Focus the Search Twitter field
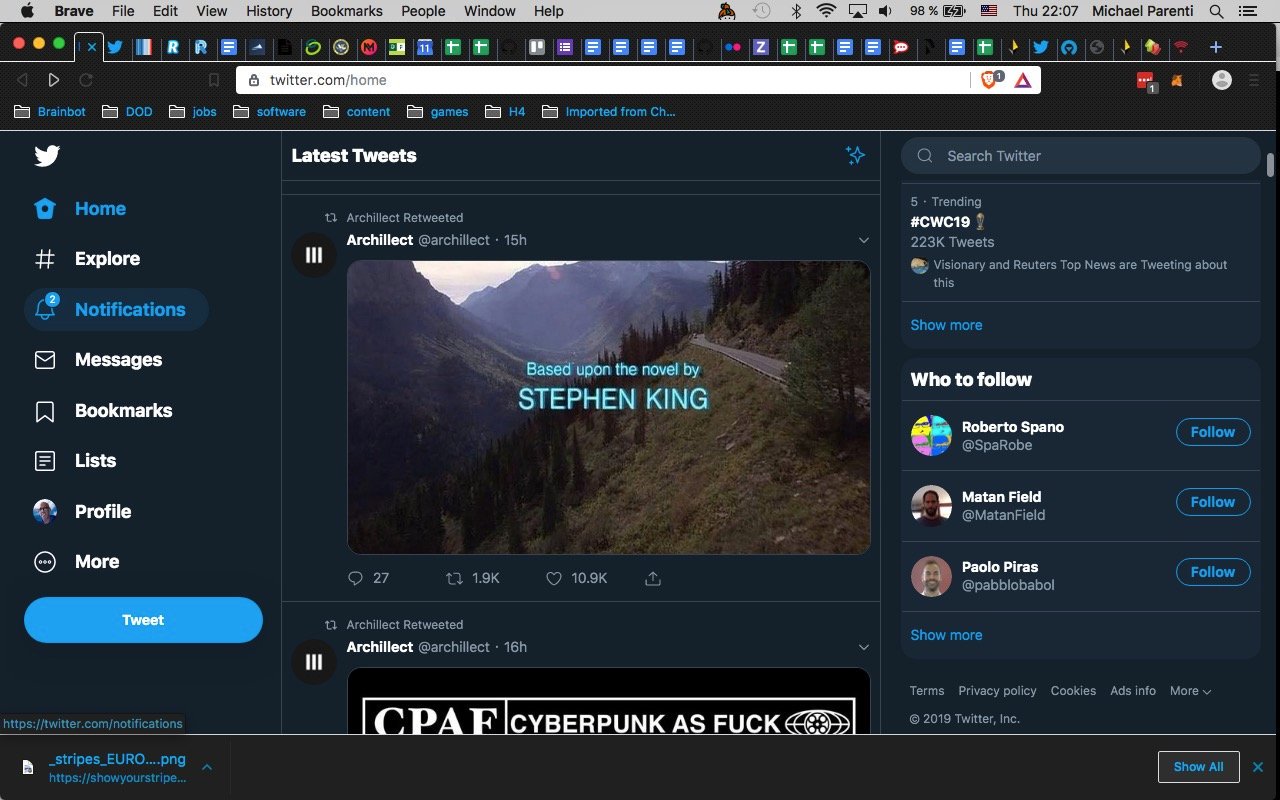 [1081, 156]
